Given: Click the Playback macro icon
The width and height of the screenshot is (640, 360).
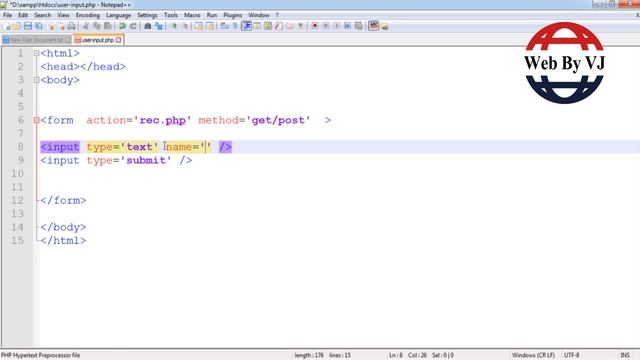Looking at the screenshot, I should tap(337, 26).
